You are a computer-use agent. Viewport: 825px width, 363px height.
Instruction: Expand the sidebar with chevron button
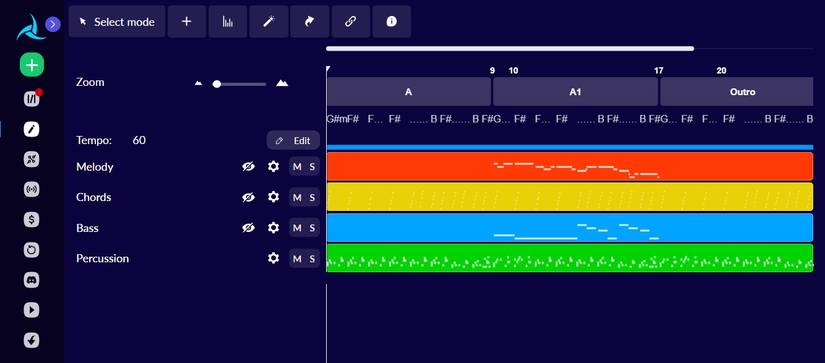[53, 24]
